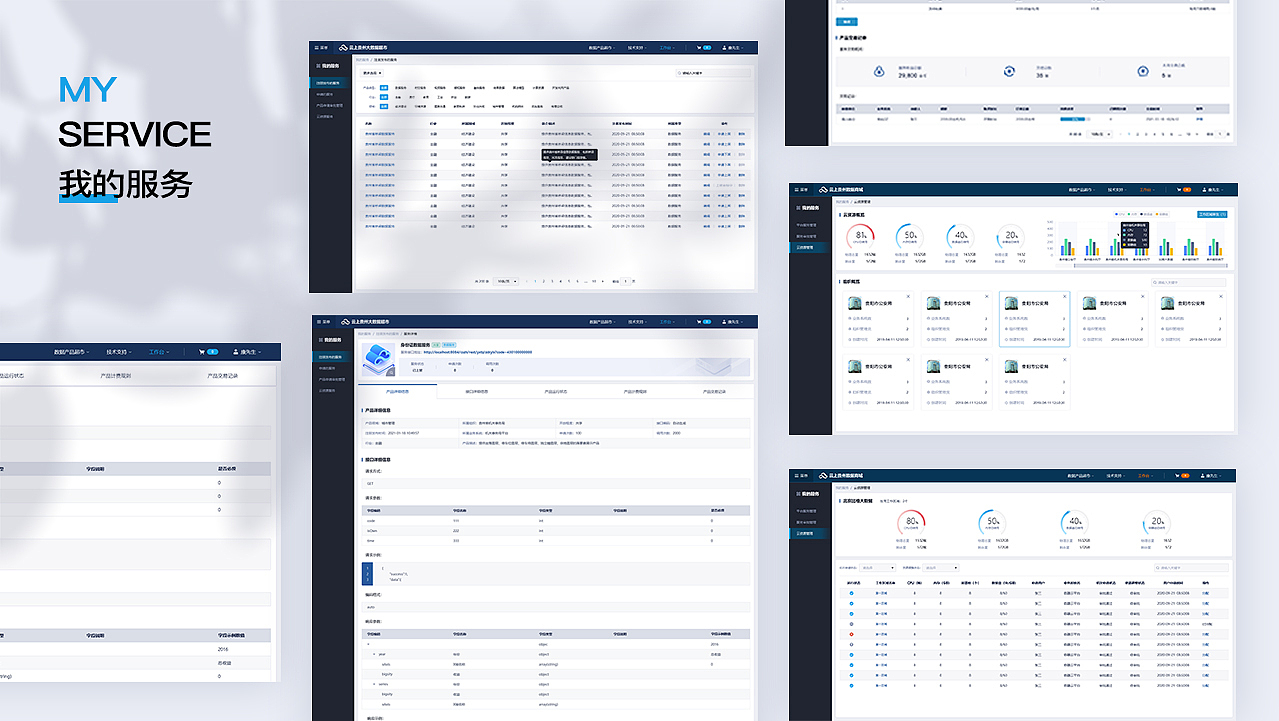
Task: Click 40% gauge in host table window
Action: click(x=1075, y=523)
